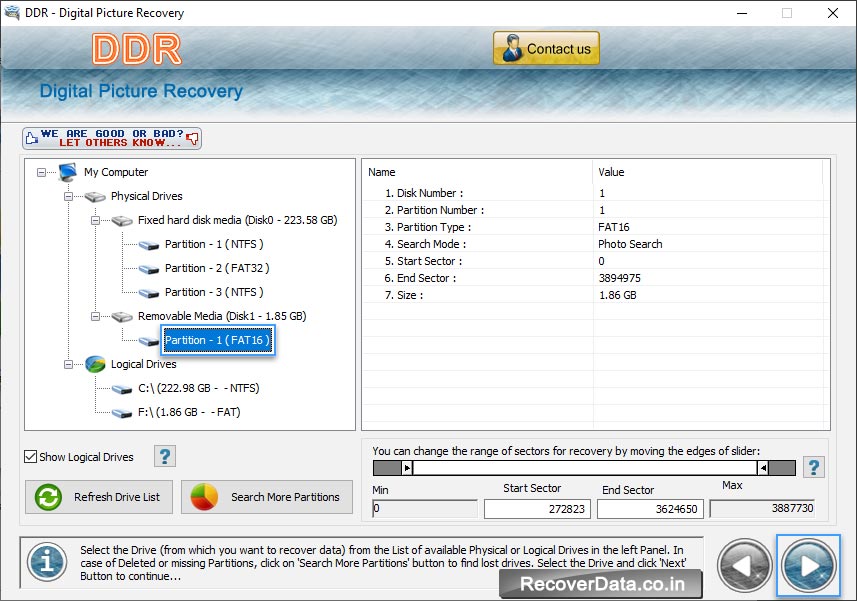Click the green refresh arrows icon
857x601 pixels.
pyautogui.click(x=48, y=497)
